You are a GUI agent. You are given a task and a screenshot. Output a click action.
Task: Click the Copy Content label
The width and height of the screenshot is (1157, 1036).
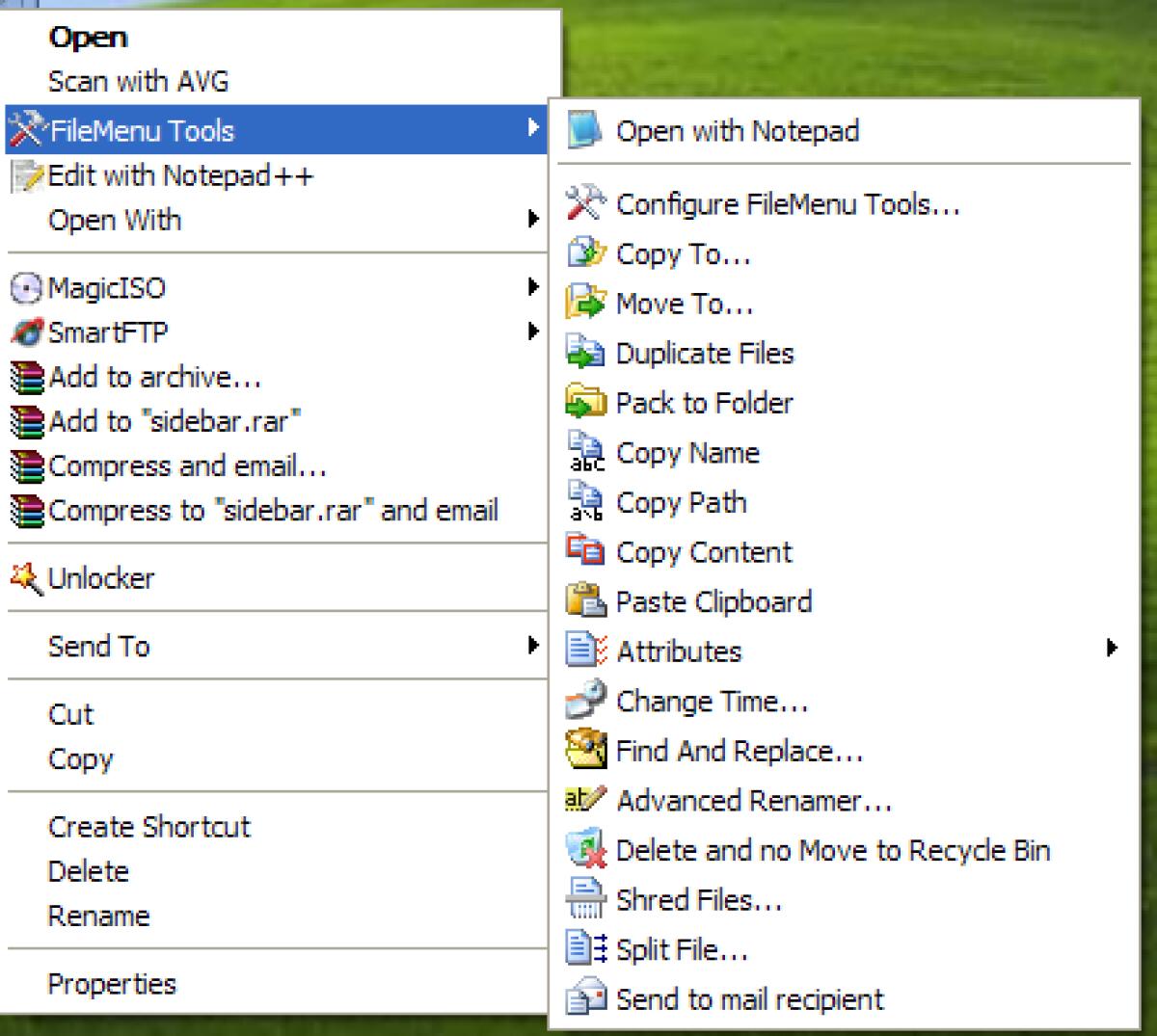(704, 552)
